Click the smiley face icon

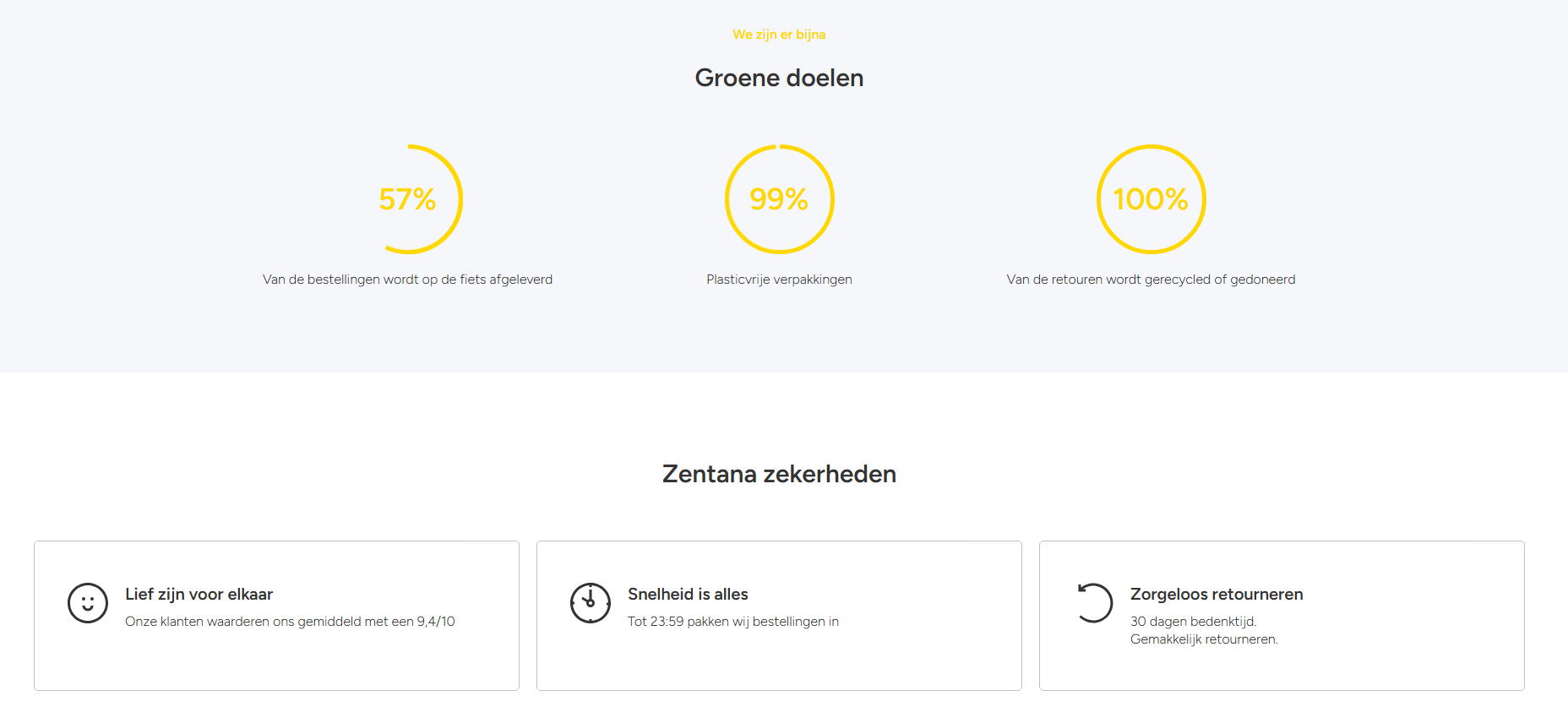[88, 603]
